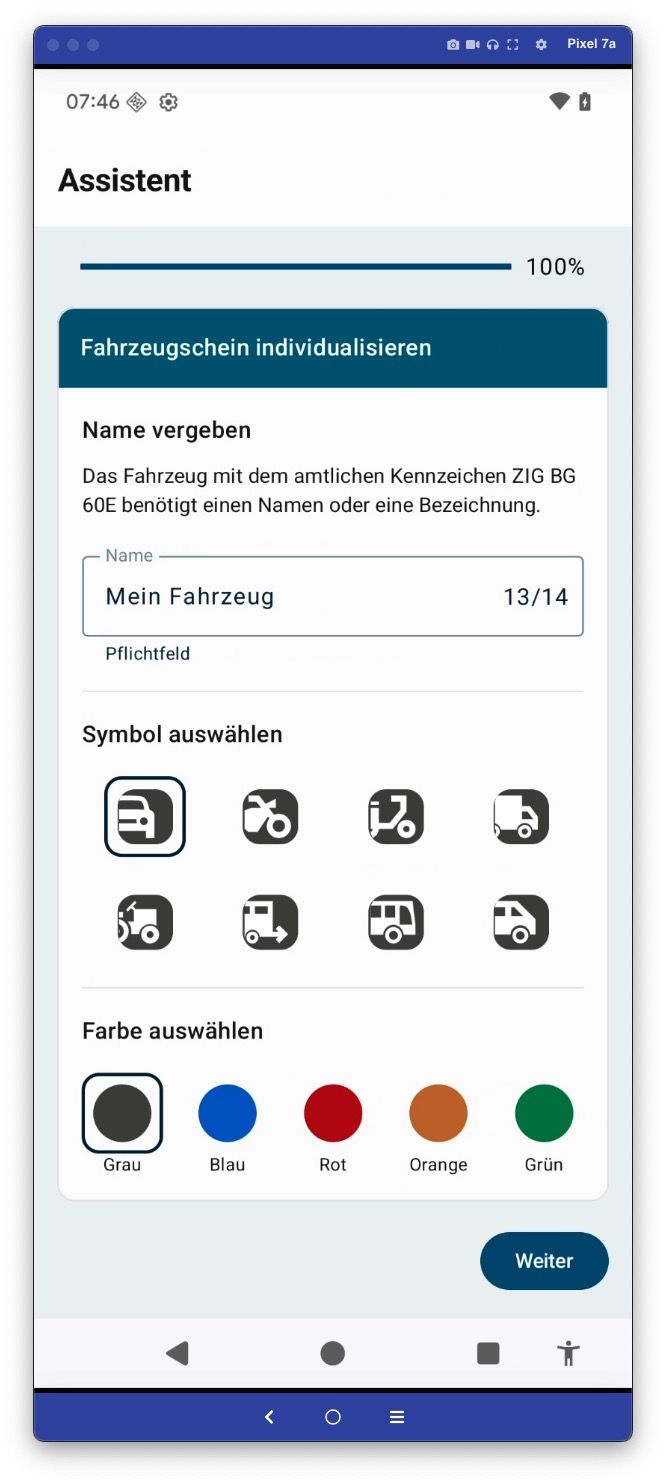Pick the Rot color swatch
The image size is (666, 1483).
click(x=333, y=1113)
